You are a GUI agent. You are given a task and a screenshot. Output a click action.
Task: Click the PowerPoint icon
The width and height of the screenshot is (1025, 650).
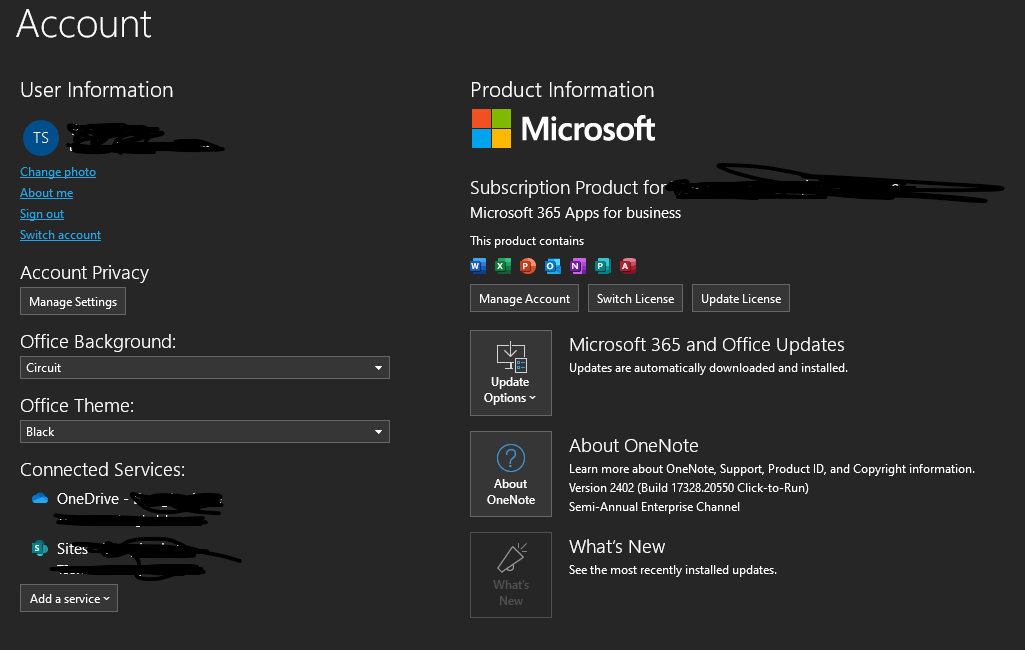527,266
